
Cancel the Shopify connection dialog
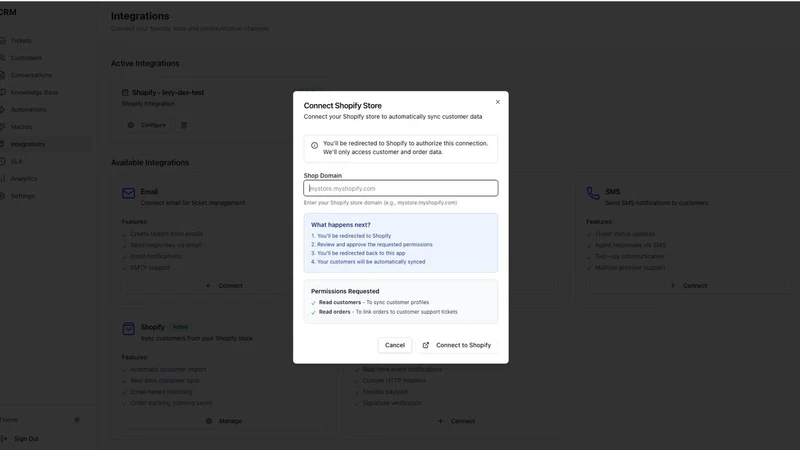pyautogui.click(x=394, y=345)
